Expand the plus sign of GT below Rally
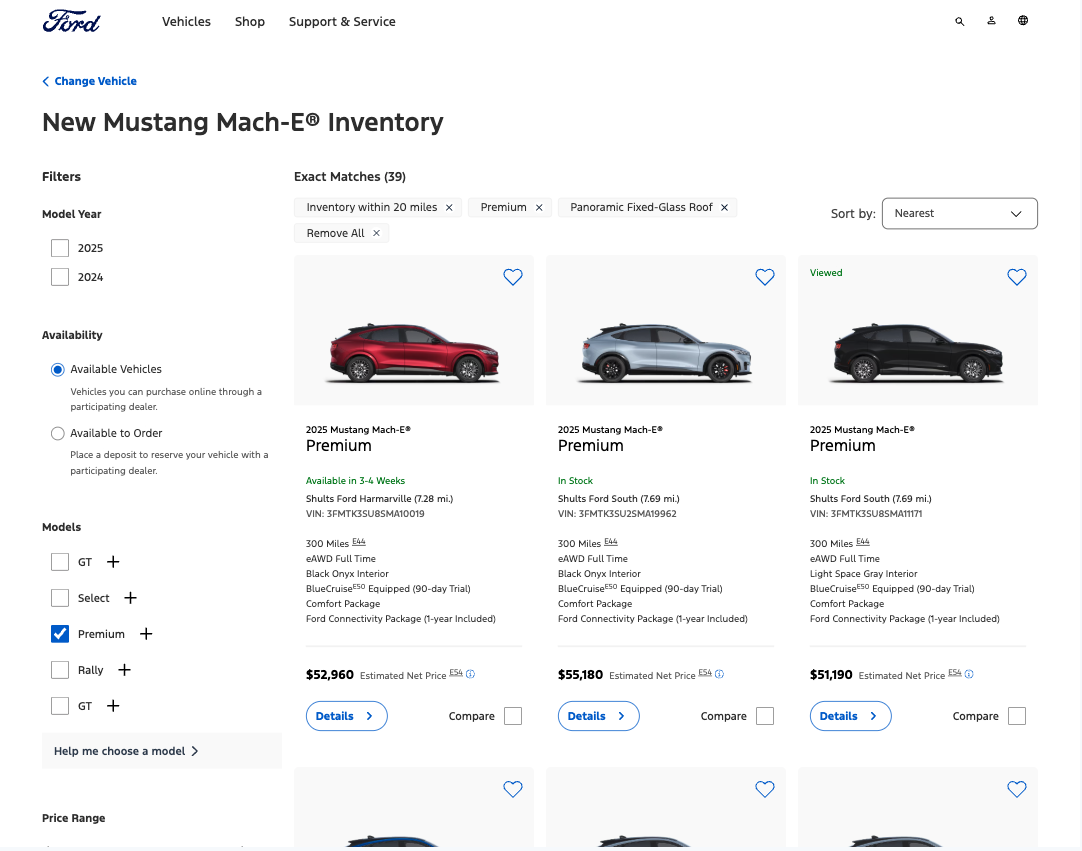 [x=113, y=705]
